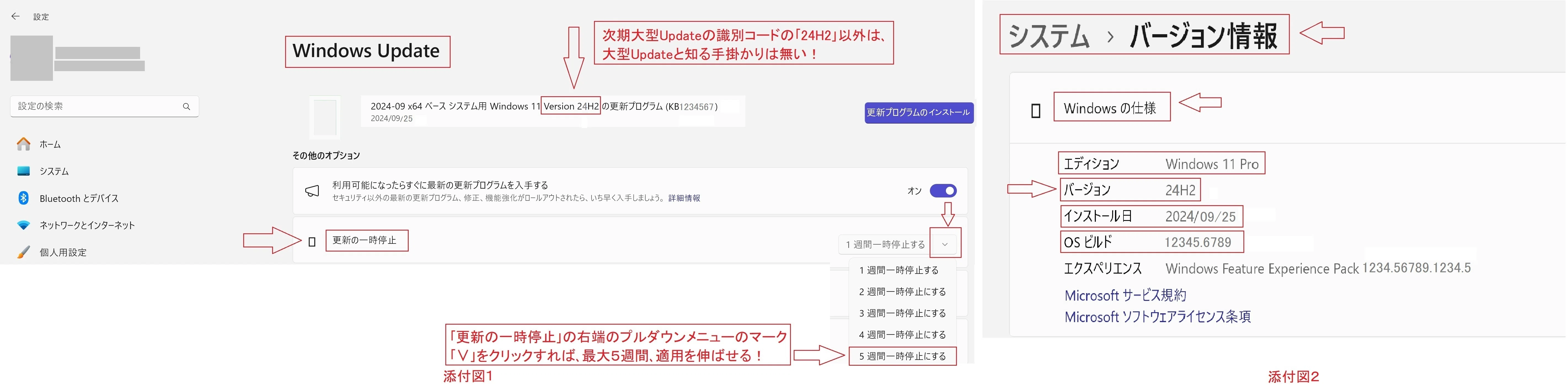The width and height of the screenshot is (1568, 385).
Task: Click the install date '2024/09/25' in specs
Action: pyautogui.click(x=1200, y=216)
